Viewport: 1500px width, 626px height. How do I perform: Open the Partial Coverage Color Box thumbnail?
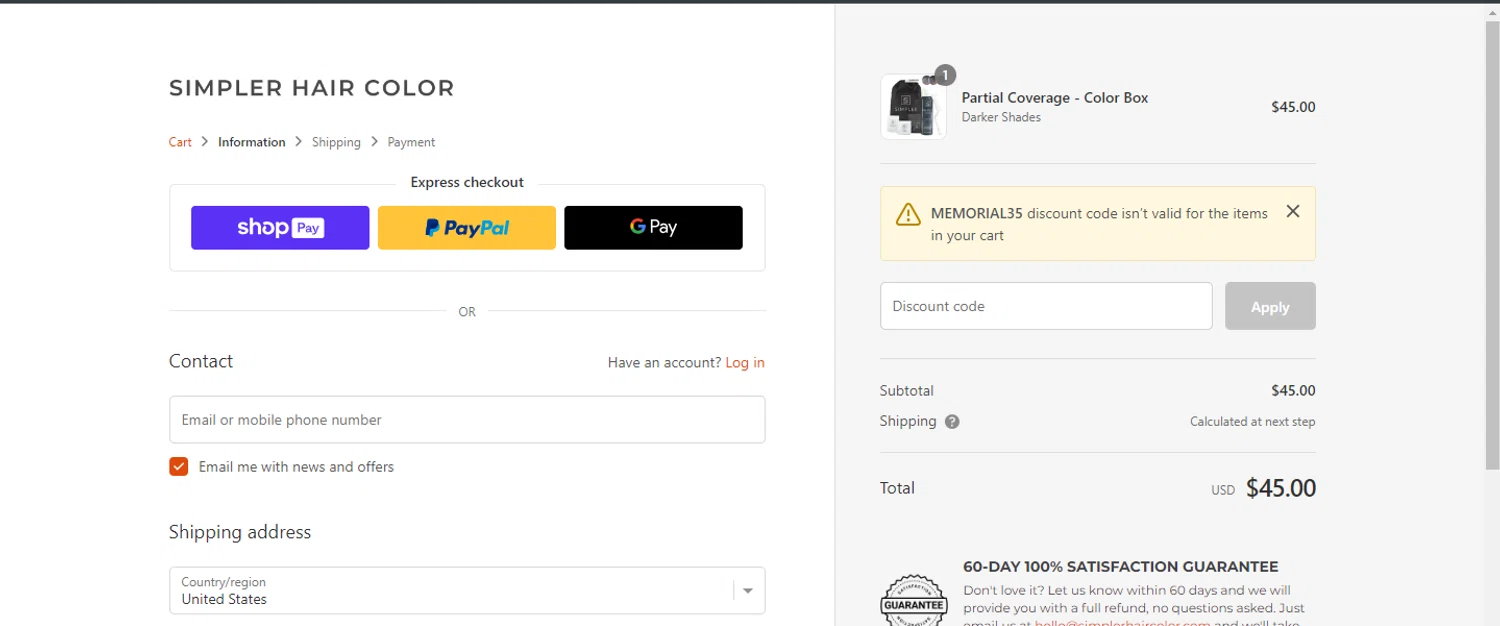(913, 107)
